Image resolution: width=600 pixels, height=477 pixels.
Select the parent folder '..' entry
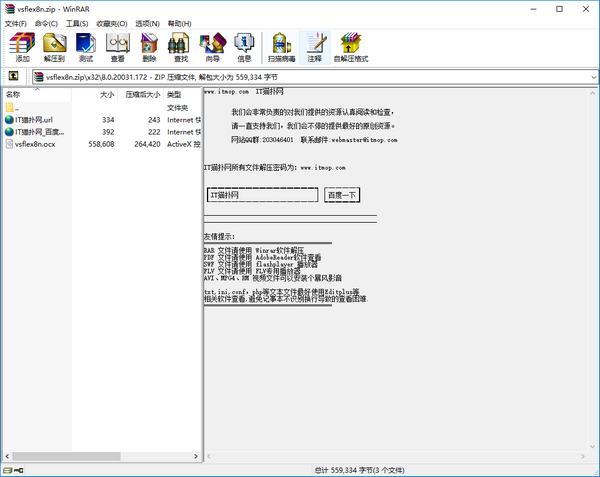pyautogui.click(x=10, y=108)
